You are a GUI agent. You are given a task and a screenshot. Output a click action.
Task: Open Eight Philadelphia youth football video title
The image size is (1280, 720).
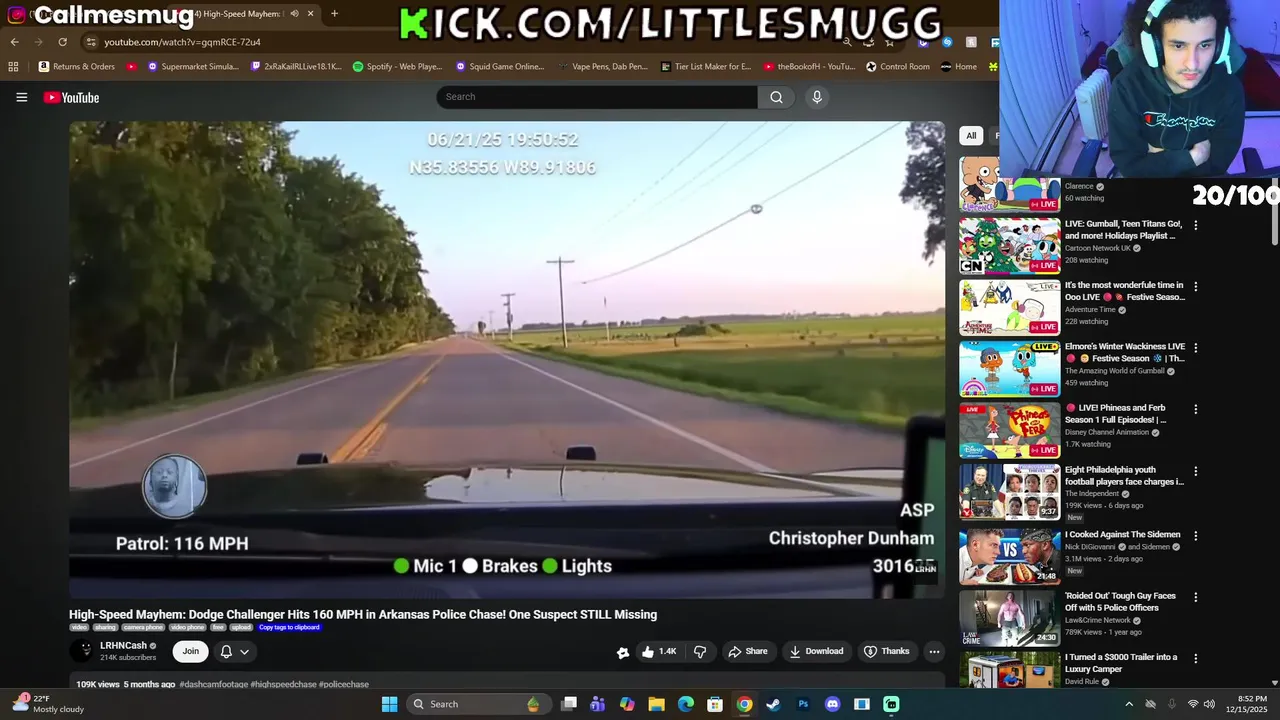pos(1124,476)
